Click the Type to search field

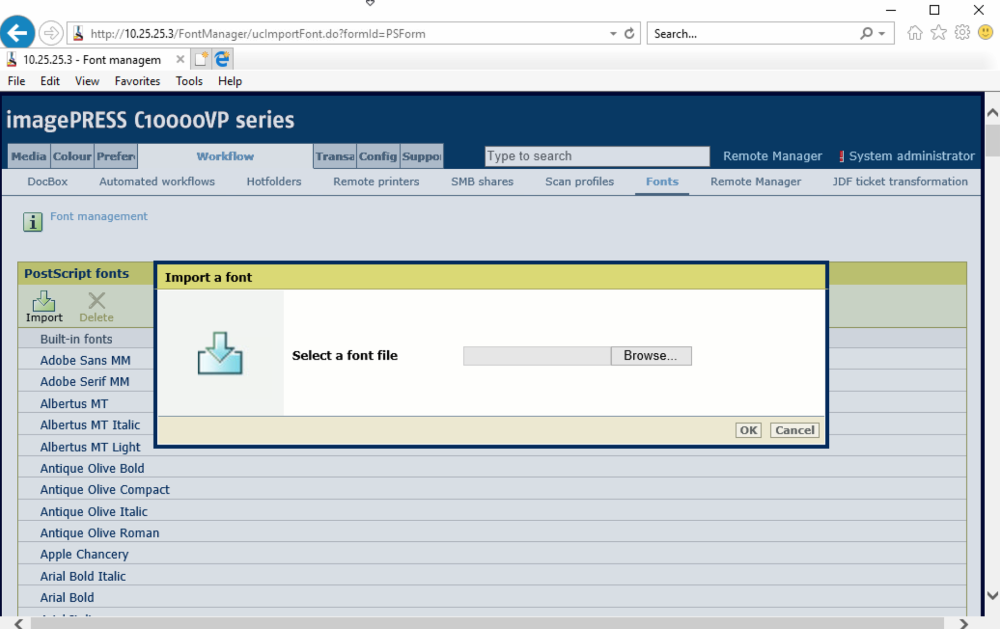[597, 156]
